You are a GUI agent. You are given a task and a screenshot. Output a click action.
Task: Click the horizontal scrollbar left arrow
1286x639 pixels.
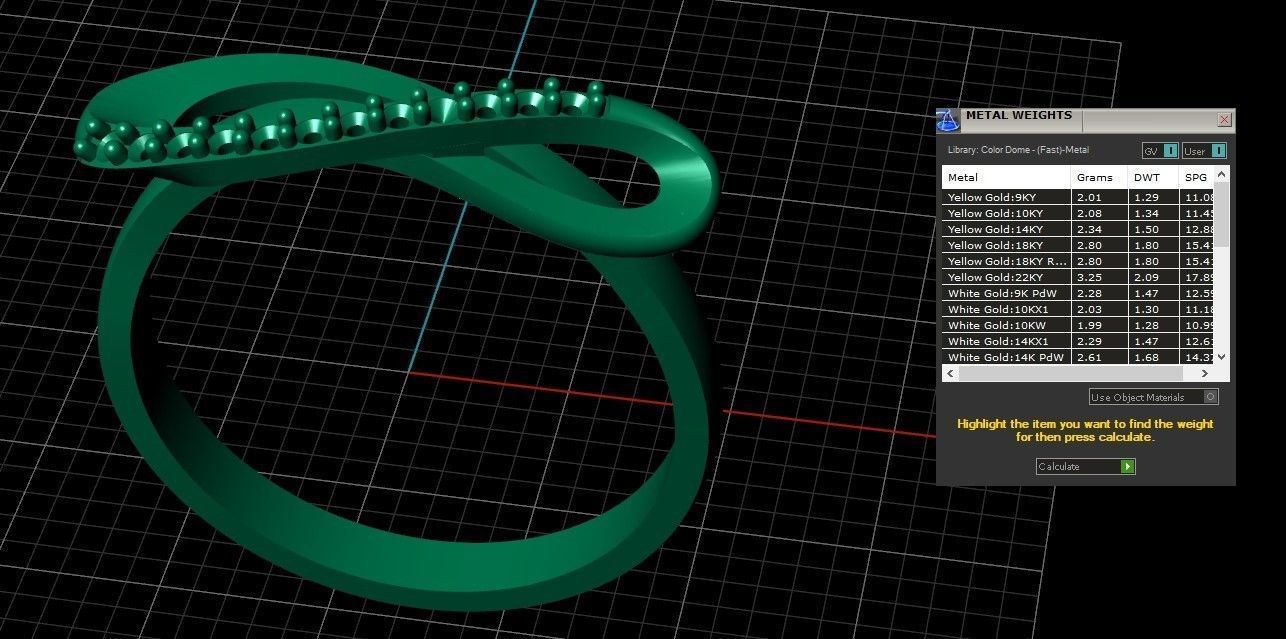coord(950,373)
